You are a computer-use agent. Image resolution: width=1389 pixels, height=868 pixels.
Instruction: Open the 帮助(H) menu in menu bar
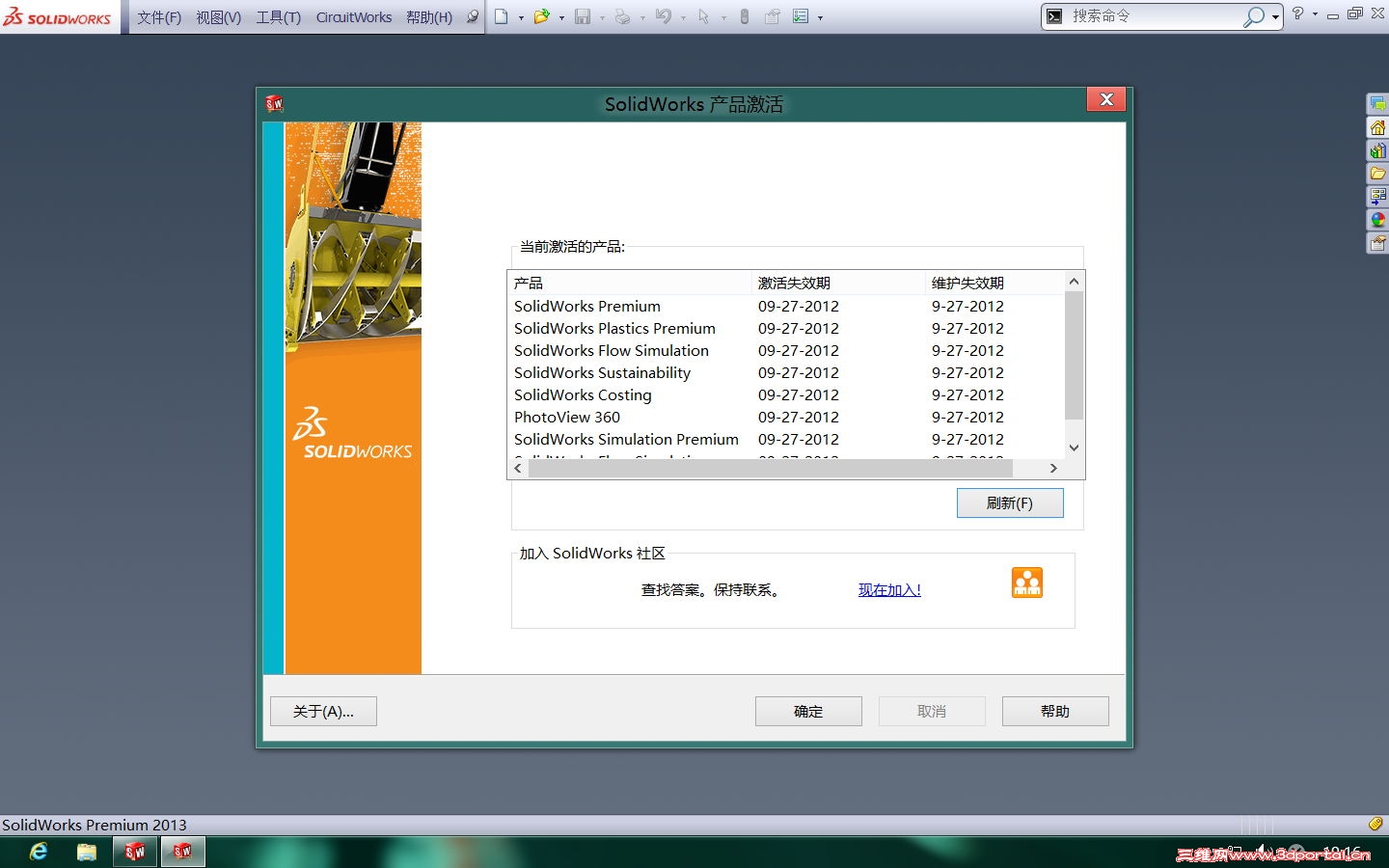[x=429, y=17]
